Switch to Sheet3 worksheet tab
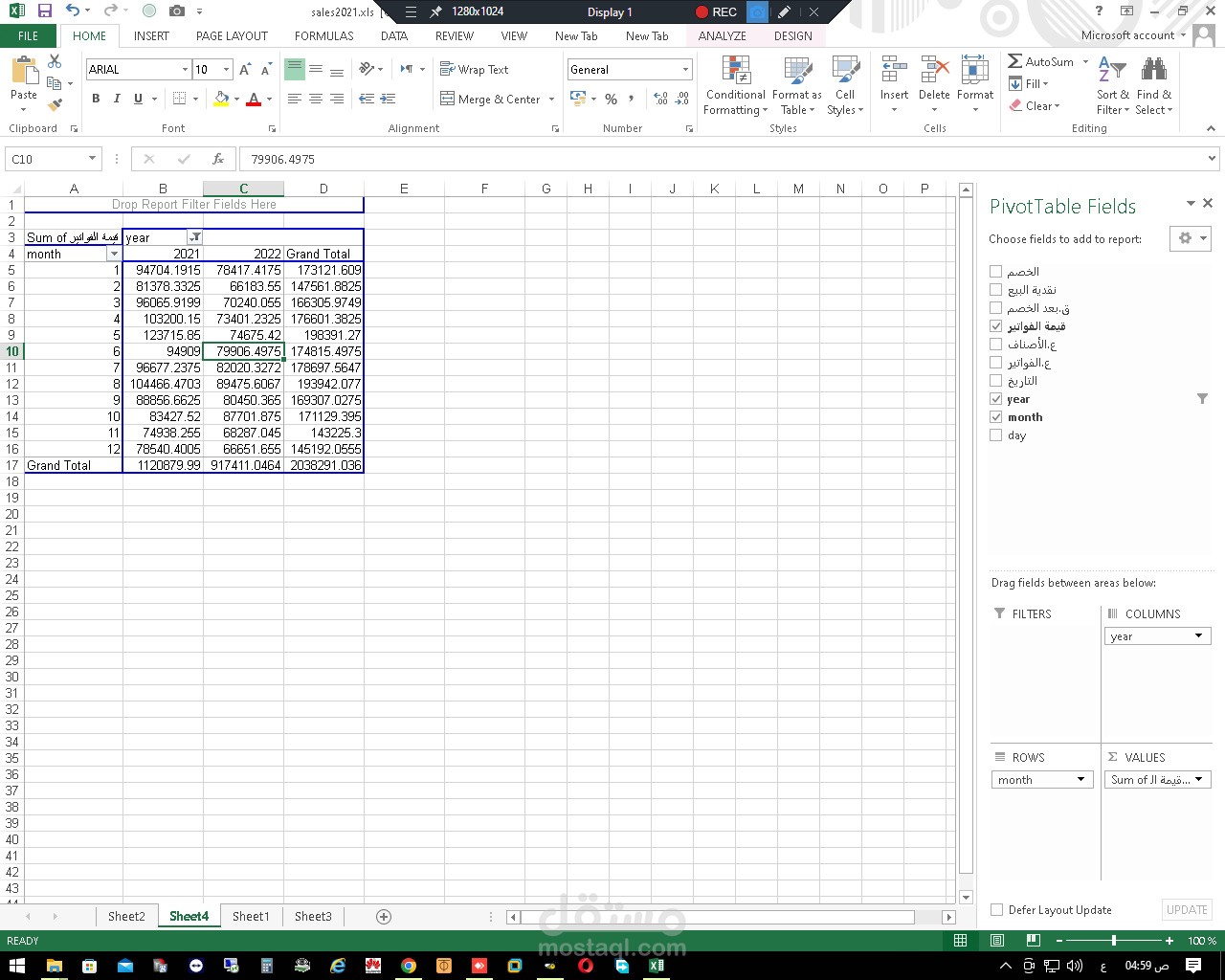 pos(312,916)
